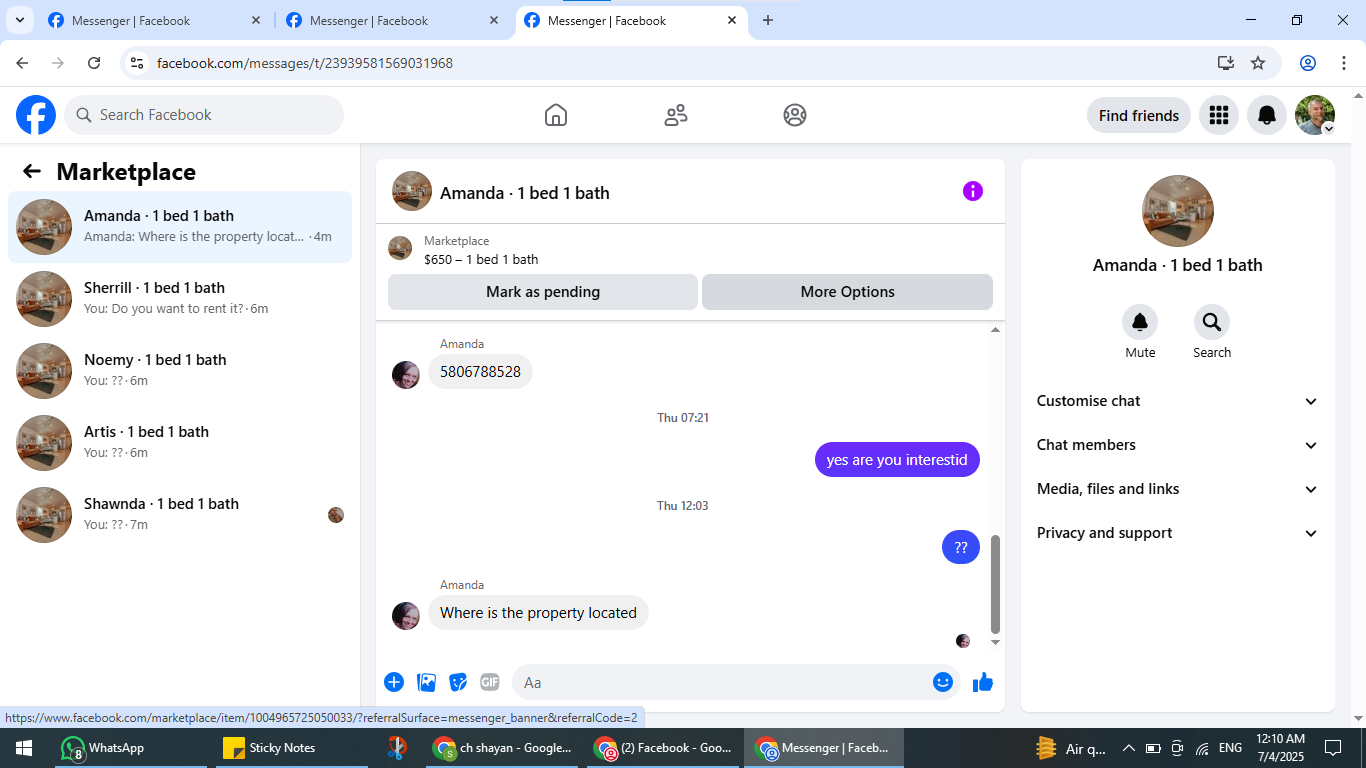Bookmark this tab with star icon
Image resolution: width=1366 pixels, height=768 pixels.
[1258, 63]
